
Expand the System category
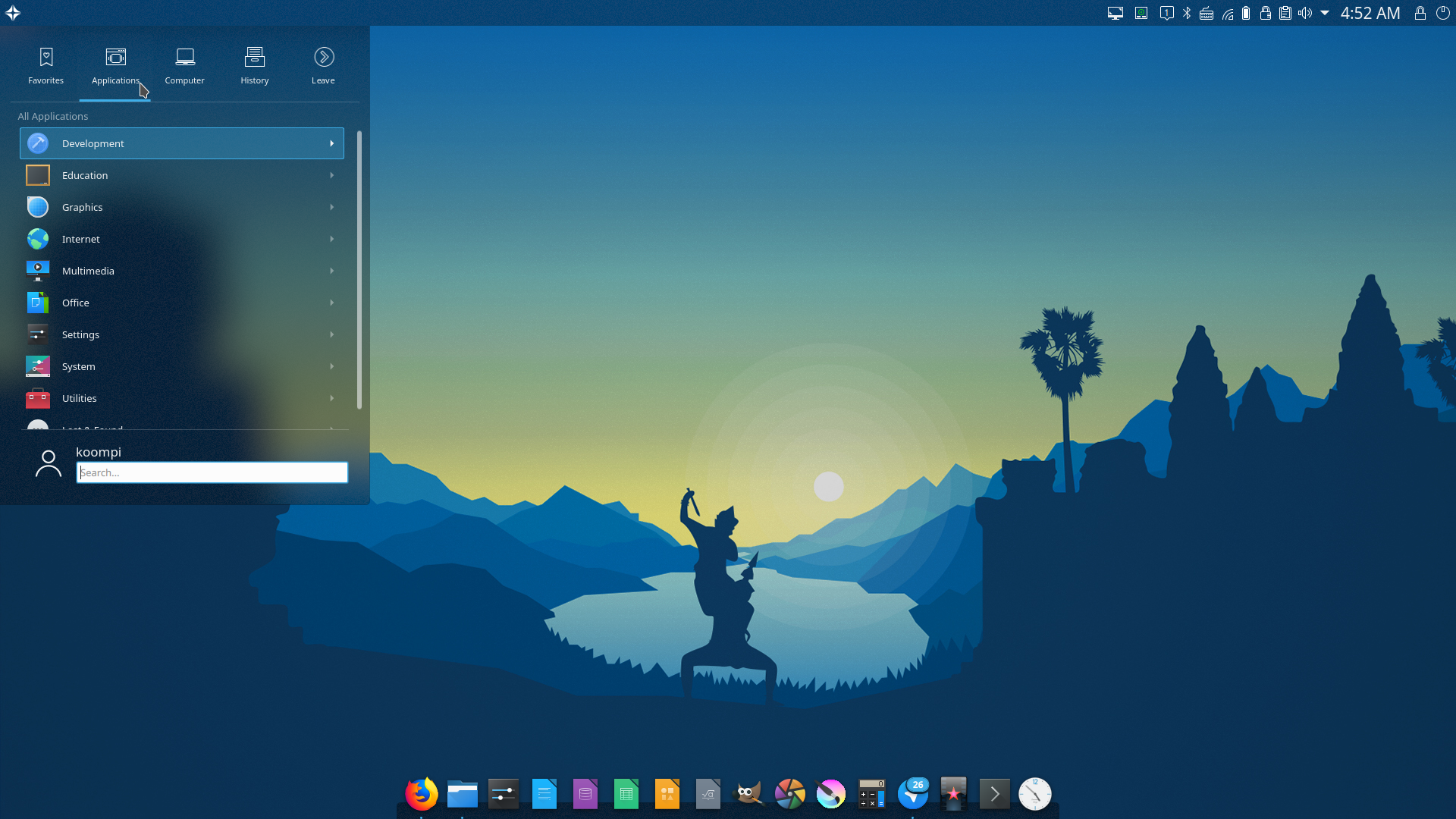[x=182, y=366]
